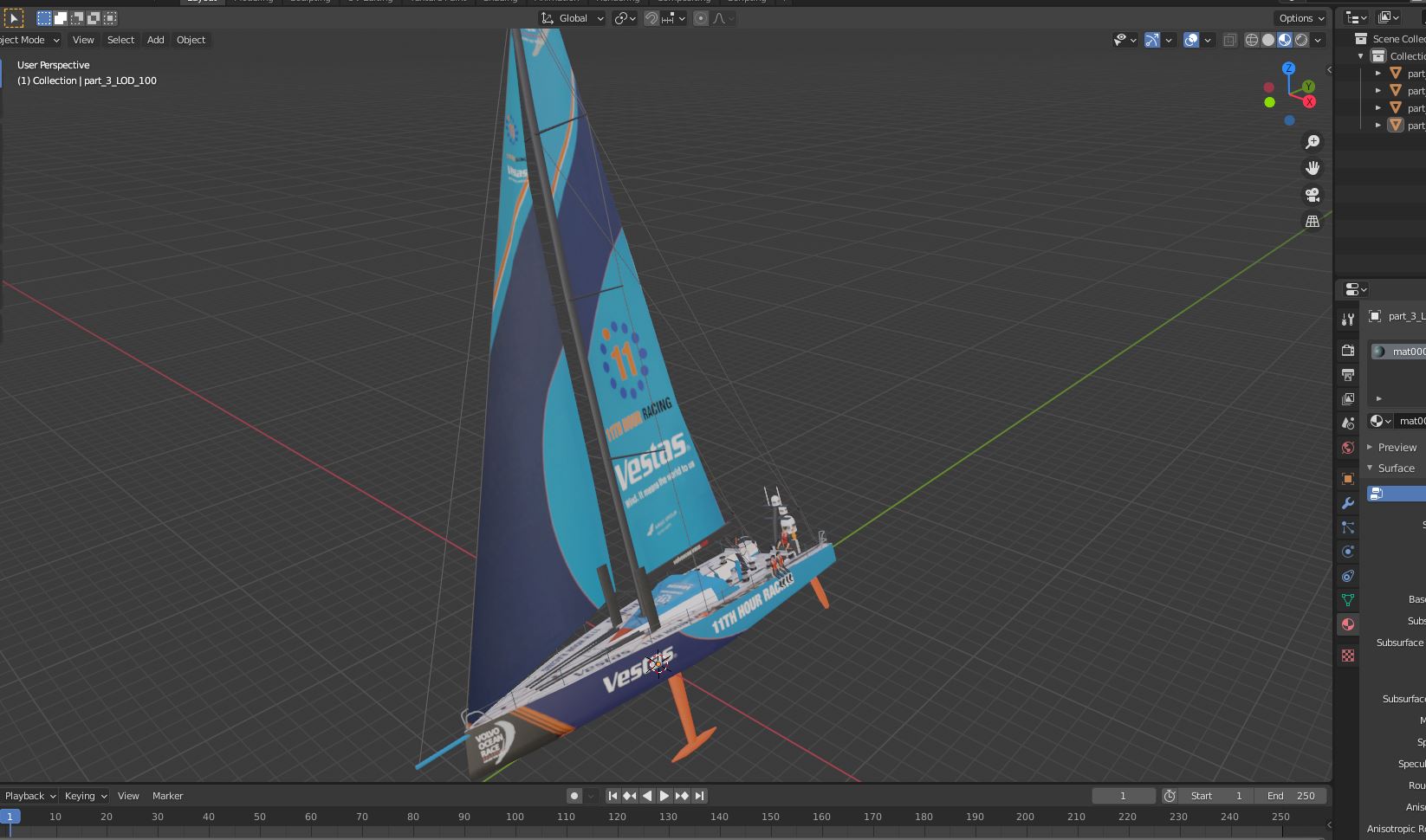Viewport: 1426px width, 840px height.
Task: Open the Output properties tab
Action: tap(1348, 375)
